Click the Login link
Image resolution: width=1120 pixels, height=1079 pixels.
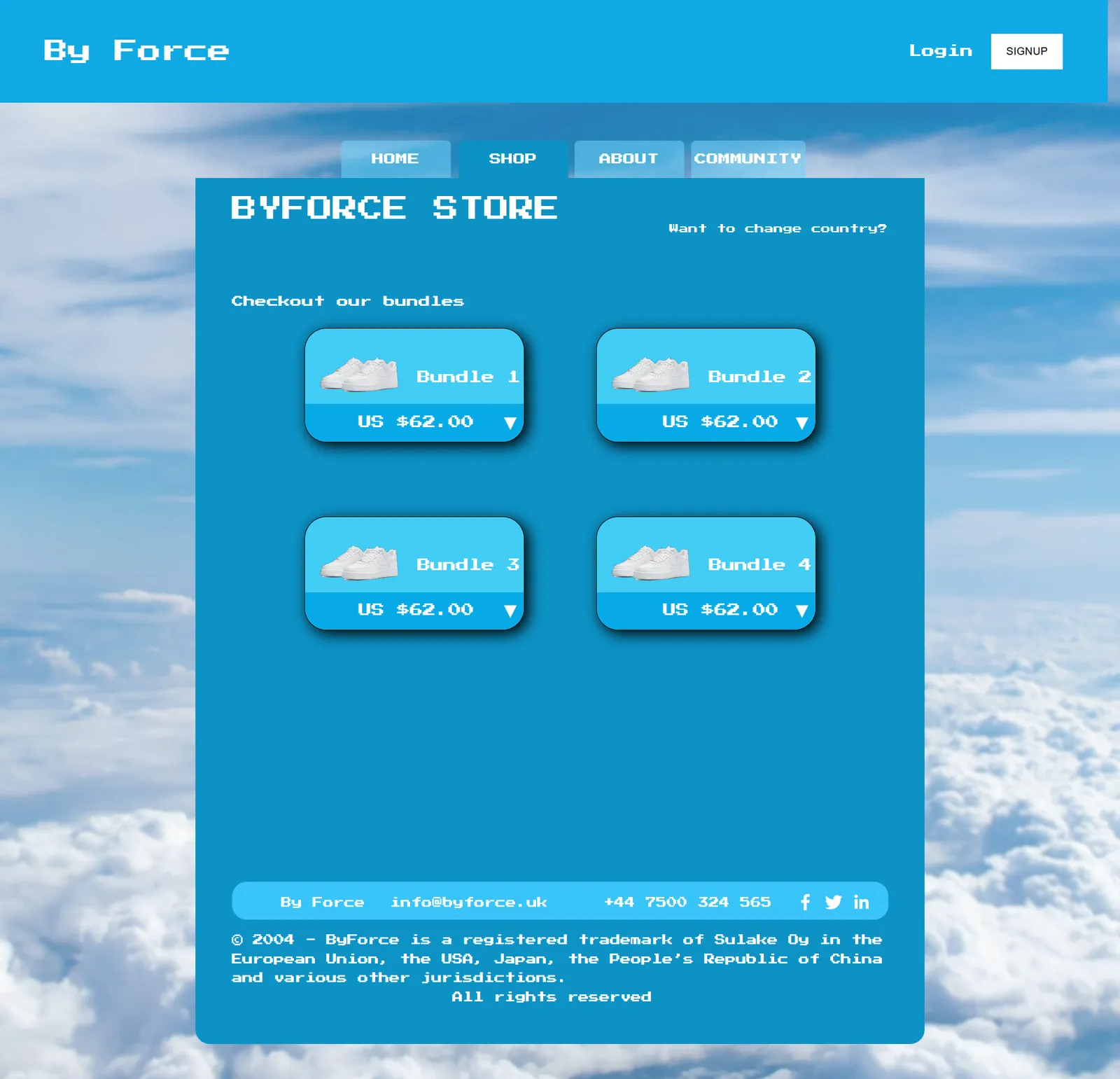(x=940, y=50)
